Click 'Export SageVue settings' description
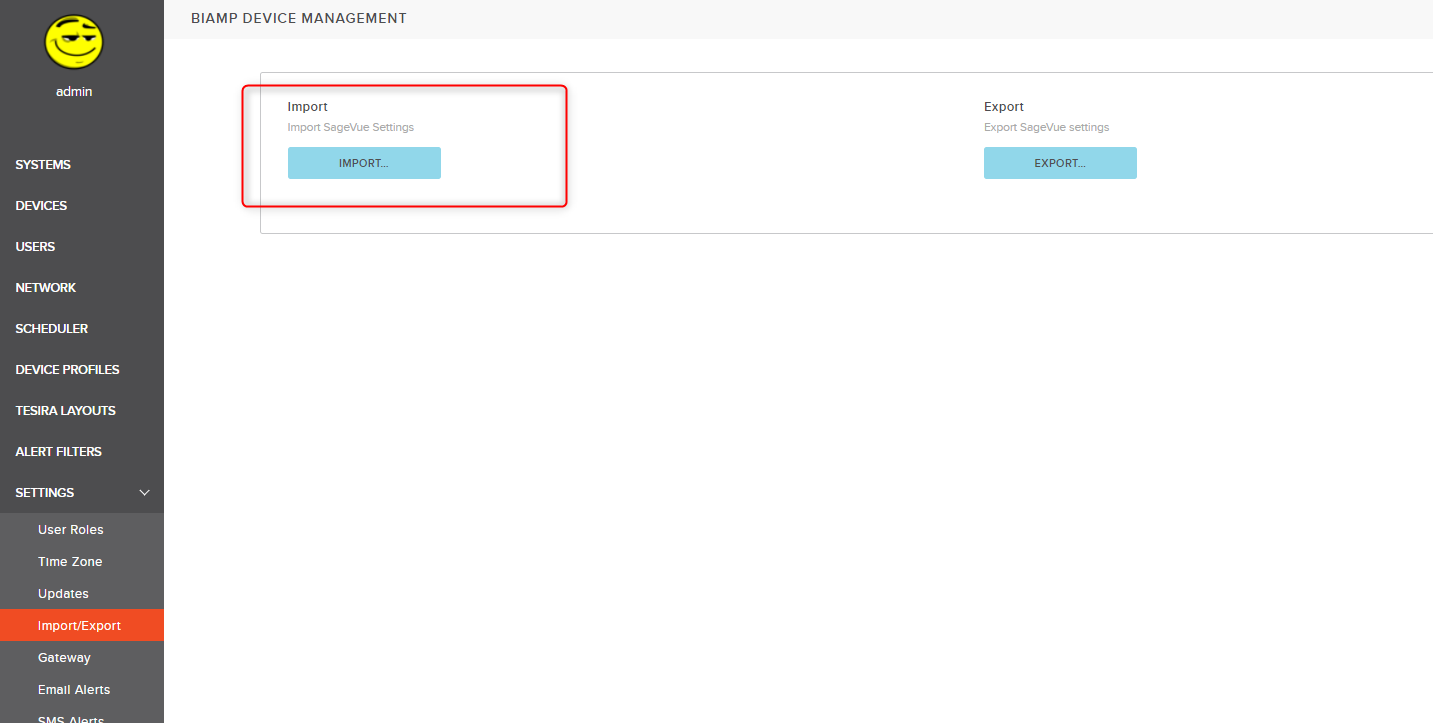This screenshot has width=1433, height=723. (1047, 128)
